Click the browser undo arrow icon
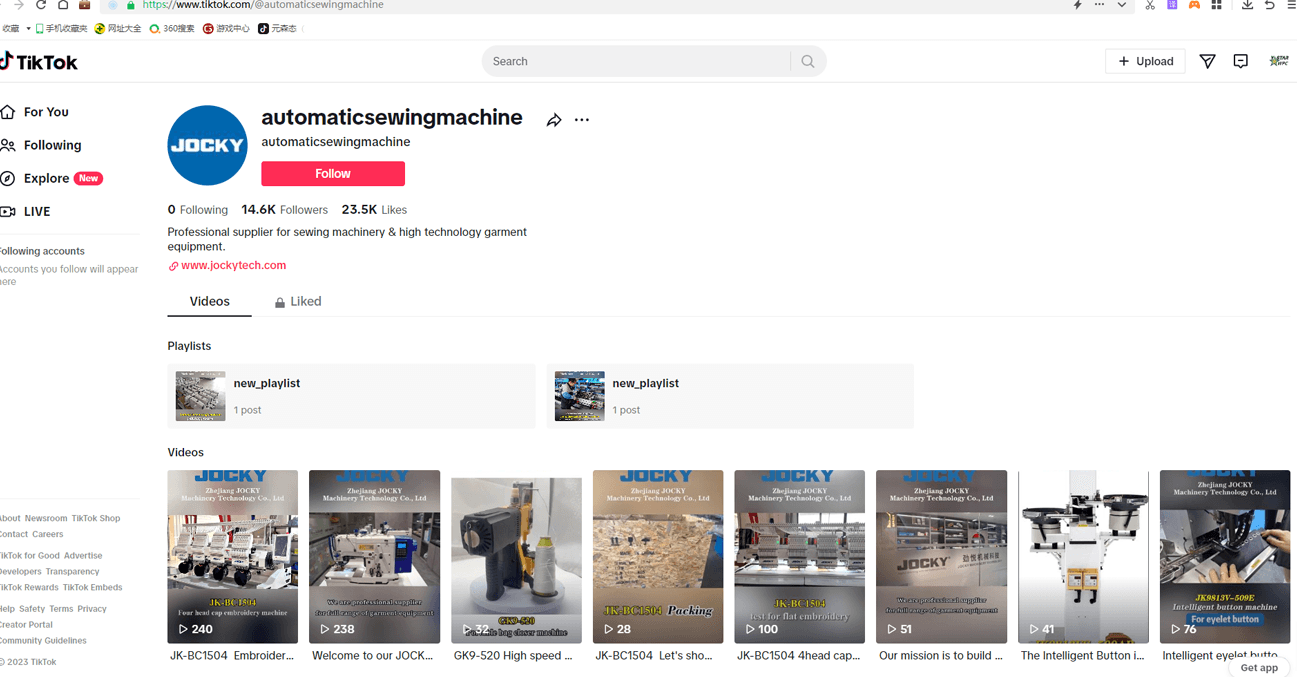Screen dimensions: 1297x677 click(1269, 5)
